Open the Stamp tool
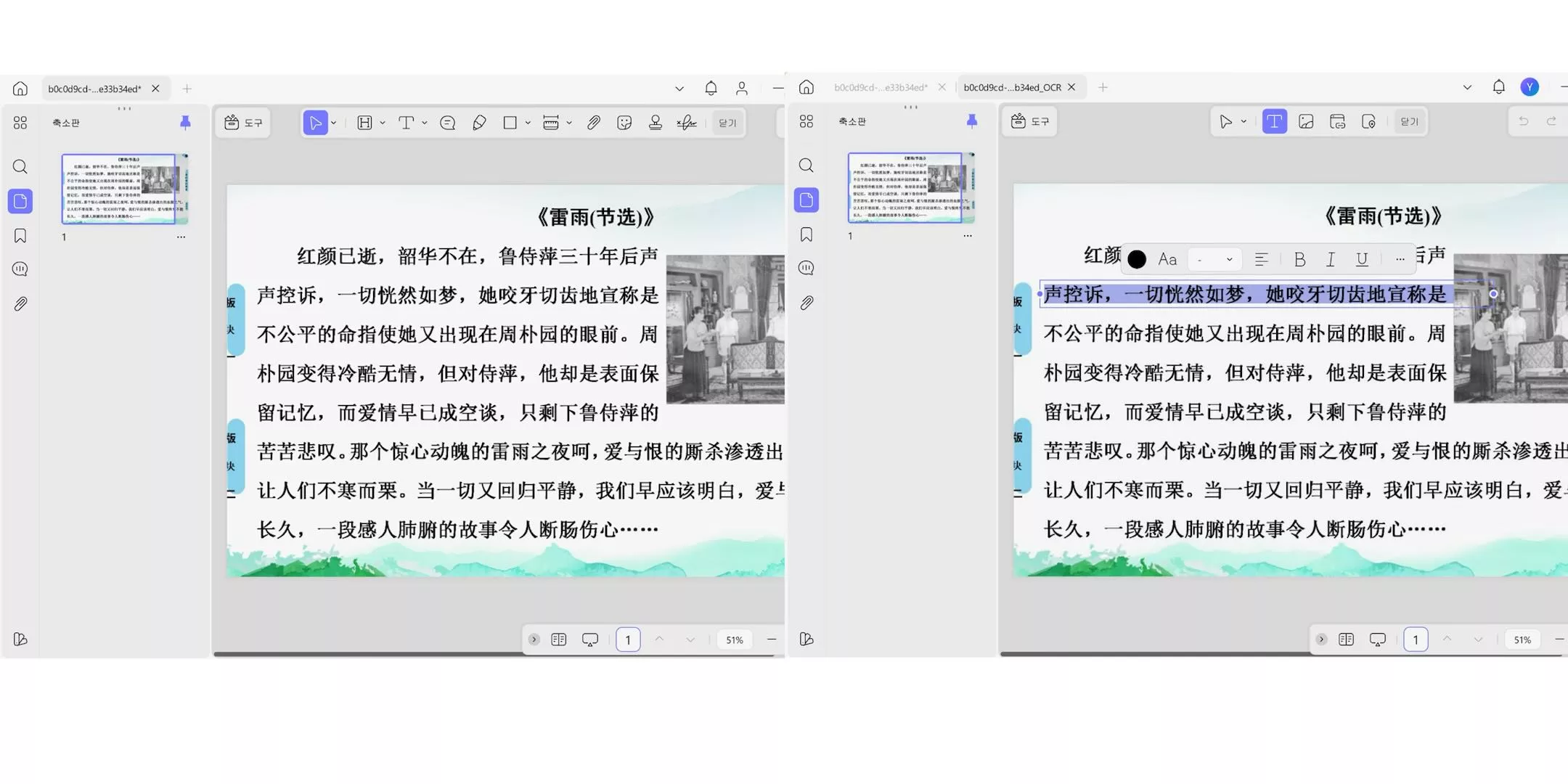 pyautogui.click(x=656, y=122)
